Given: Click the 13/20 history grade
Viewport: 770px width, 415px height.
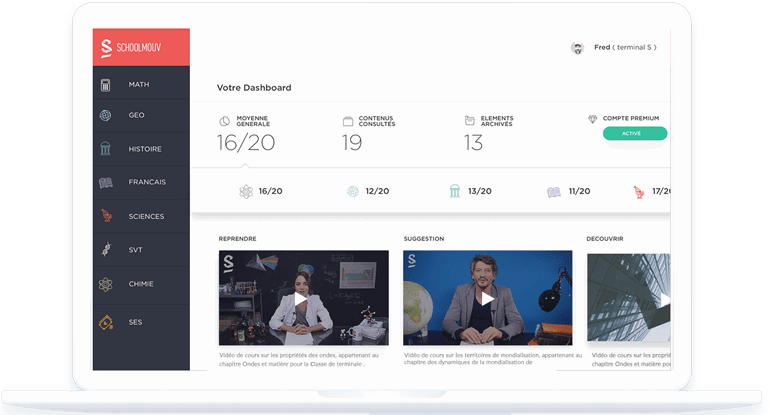Looking at the screenshot, I should (479, 191).
